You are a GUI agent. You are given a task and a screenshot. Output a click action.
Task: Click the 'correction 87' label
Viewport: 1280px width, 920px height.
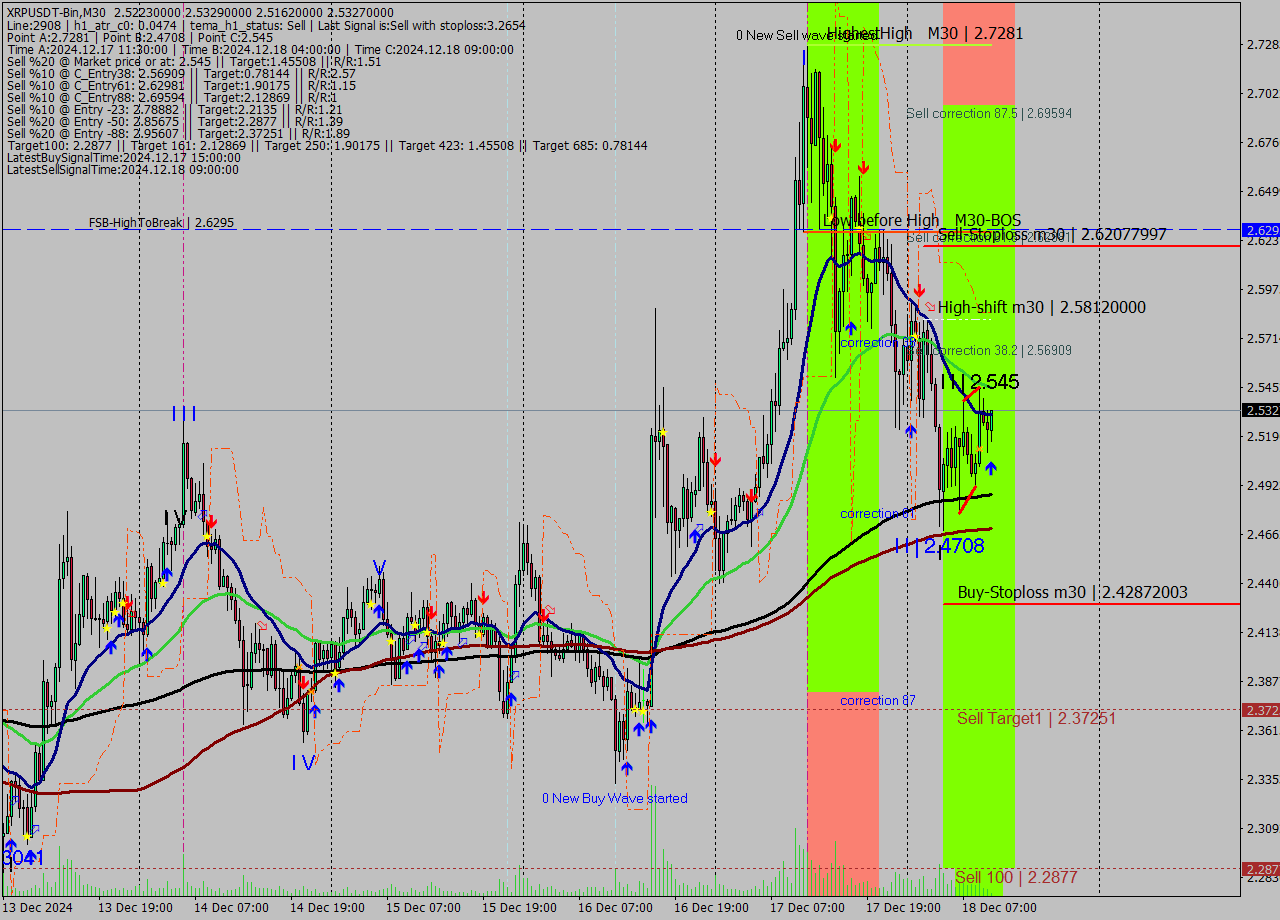[x=877, y=700]
